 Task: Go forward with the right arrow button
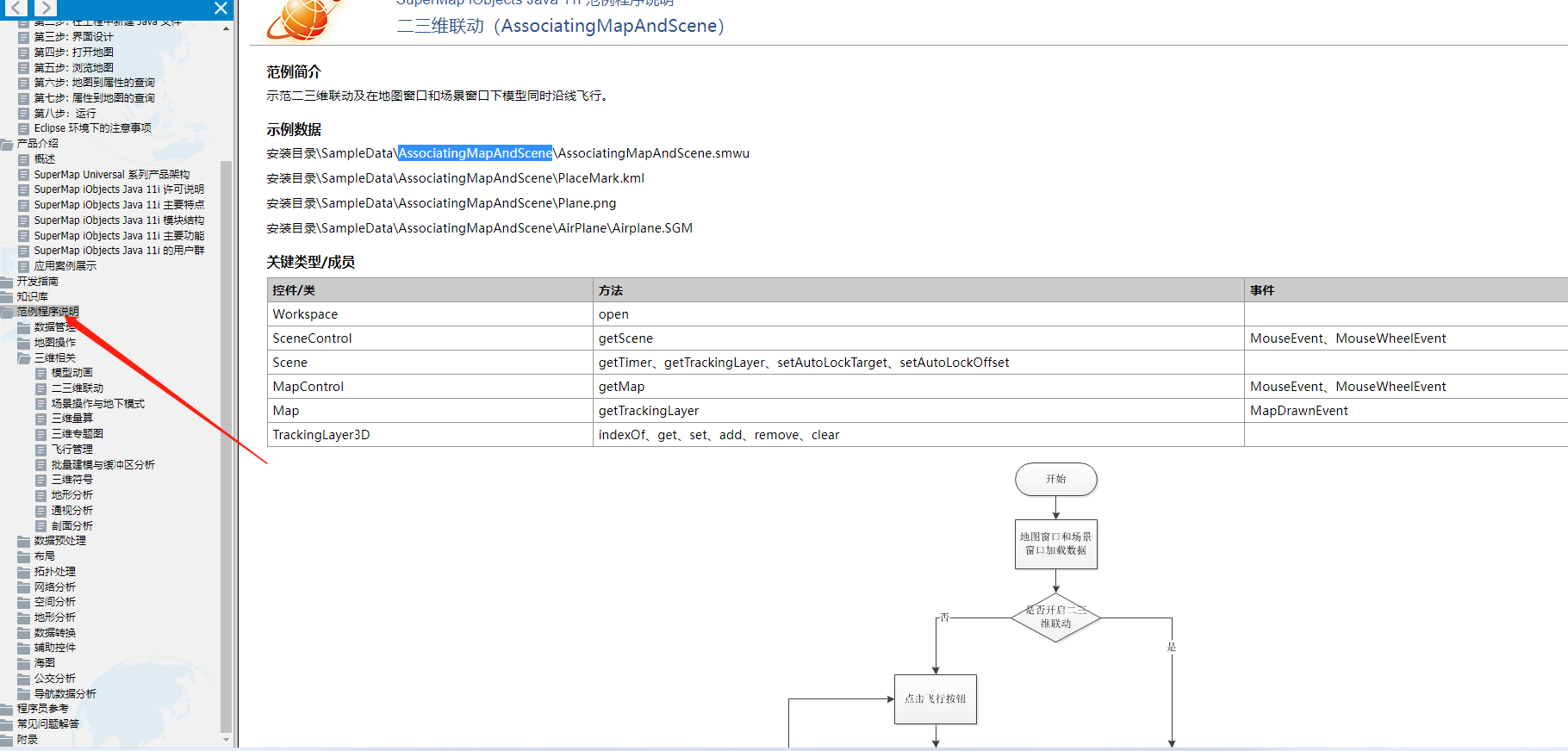pyautogui.click(x=45, y=8)
